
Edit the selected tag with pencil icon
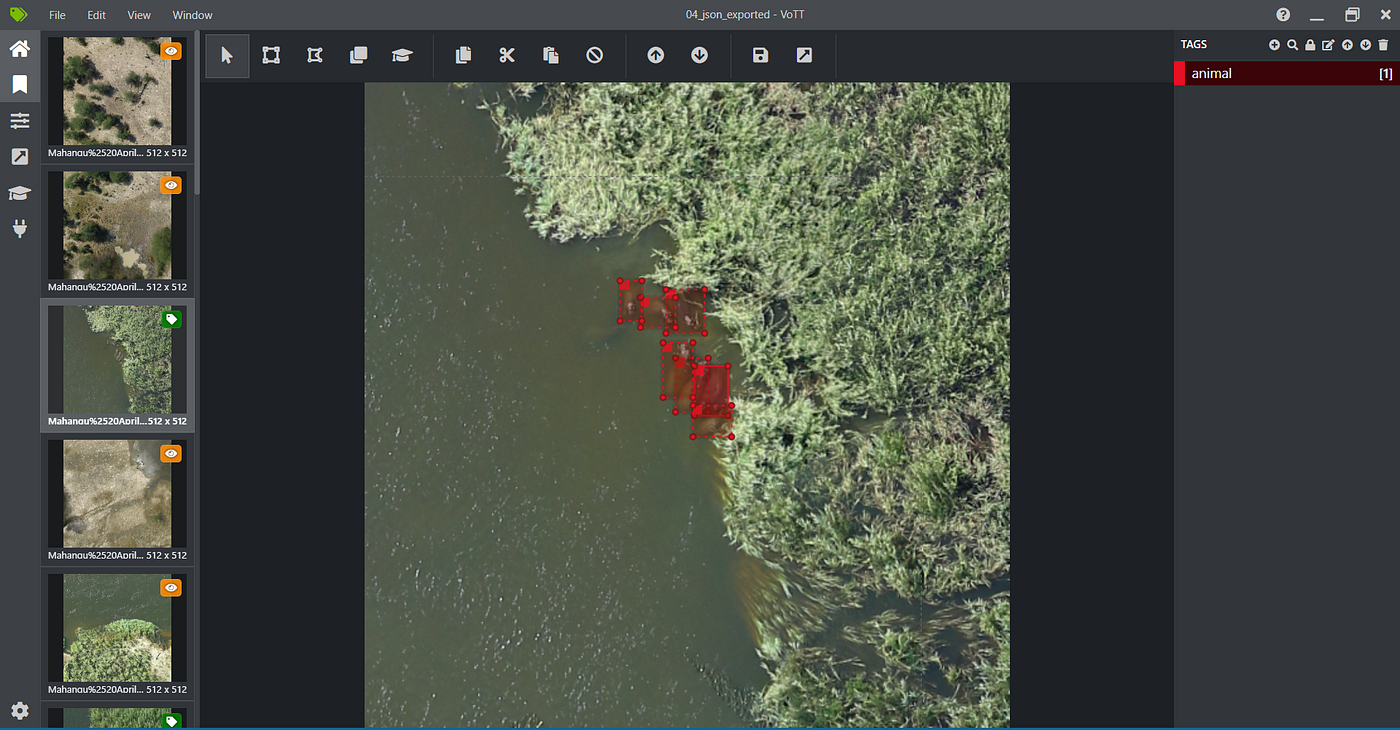tap(1328, 45)
